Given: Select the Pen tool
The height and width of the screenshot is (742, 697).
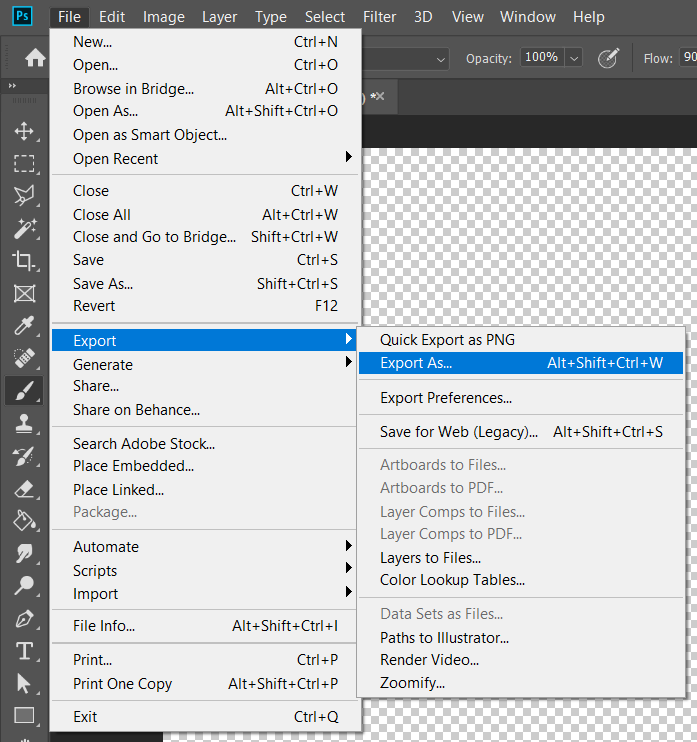Looking at the screenshot, I should point(24,618).
